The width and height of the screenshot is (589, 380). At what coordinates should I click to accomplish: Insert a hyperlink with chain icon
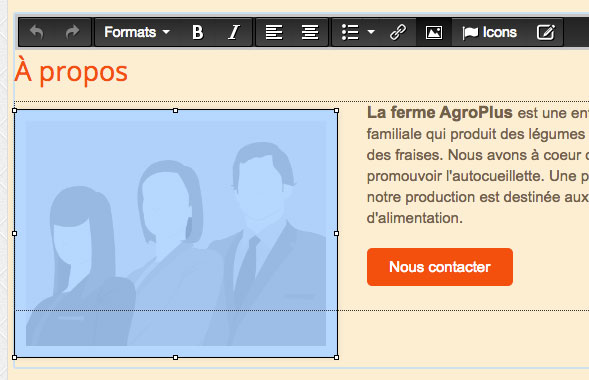click(398, 32)
